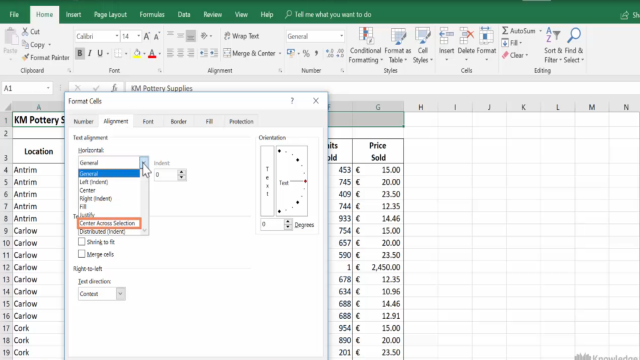Click the Wrap Text button
The height and width of the screenshot is (360, 640).
point(241,36)
